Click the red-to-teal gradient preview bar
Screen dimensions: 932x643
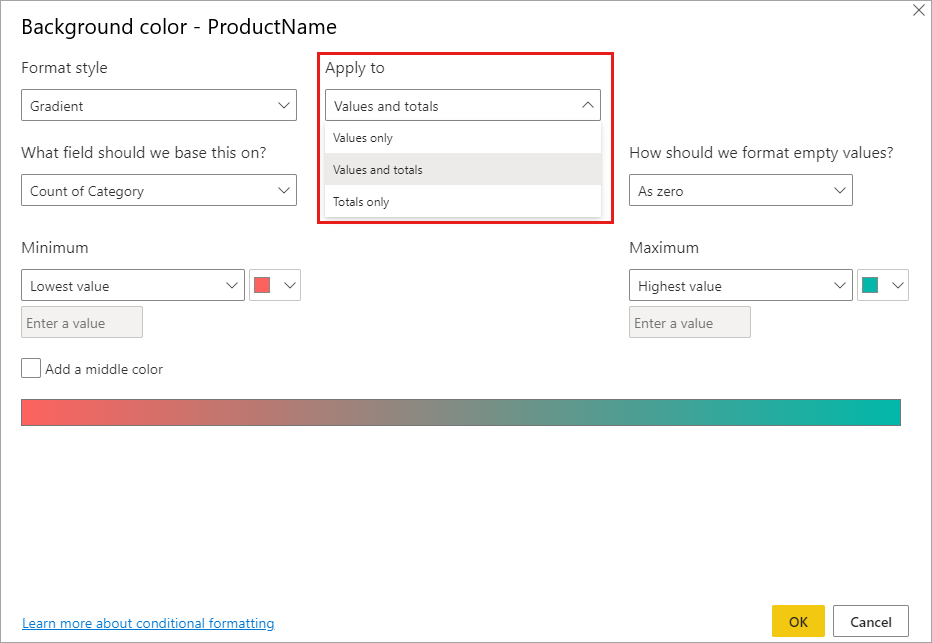[461, 412]
